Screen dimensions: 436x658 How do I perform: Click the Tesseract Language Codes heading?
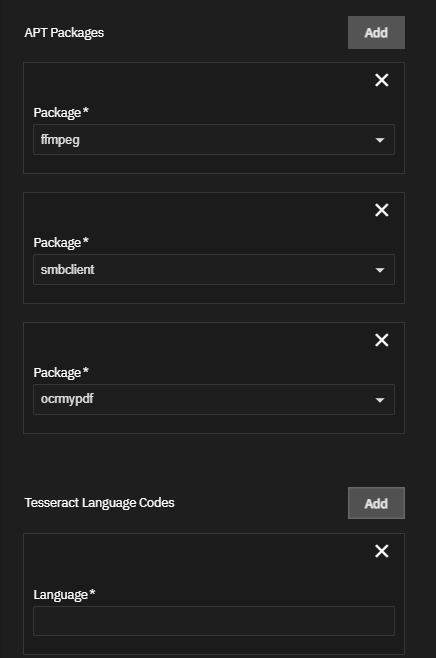click(x=99, y=503)
